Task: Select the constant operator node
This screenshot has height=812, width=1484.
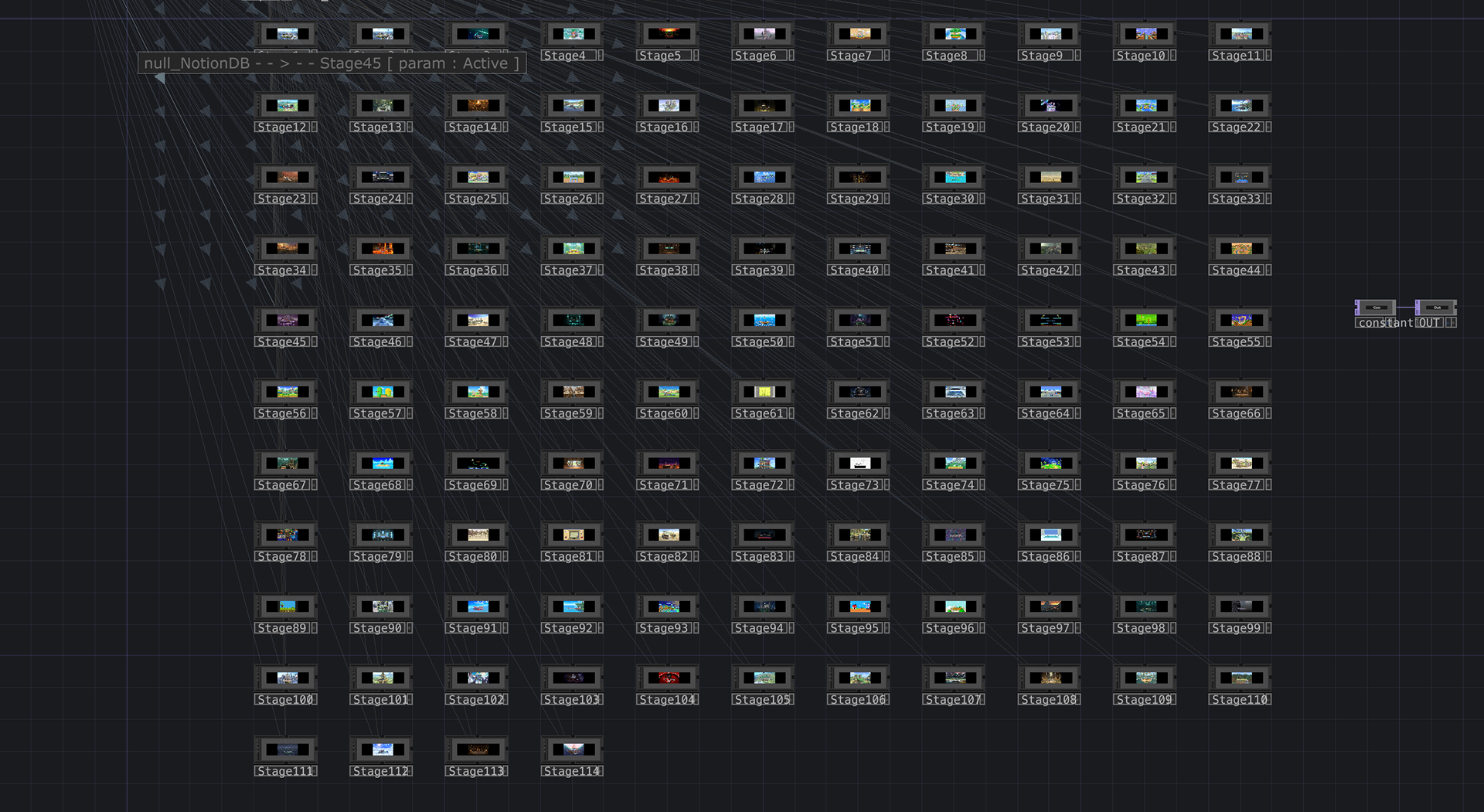Action: click(1376, 307)
